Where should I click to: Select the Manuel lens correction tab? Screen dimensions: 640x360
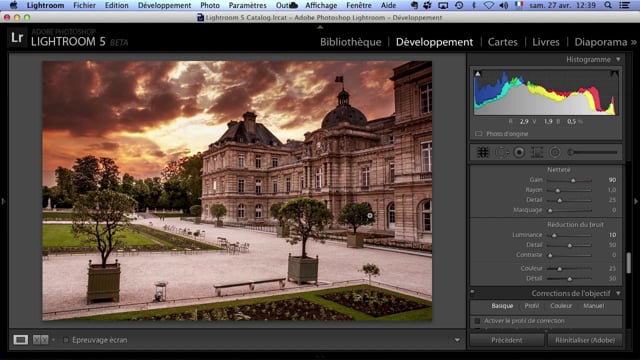(593, 306)
